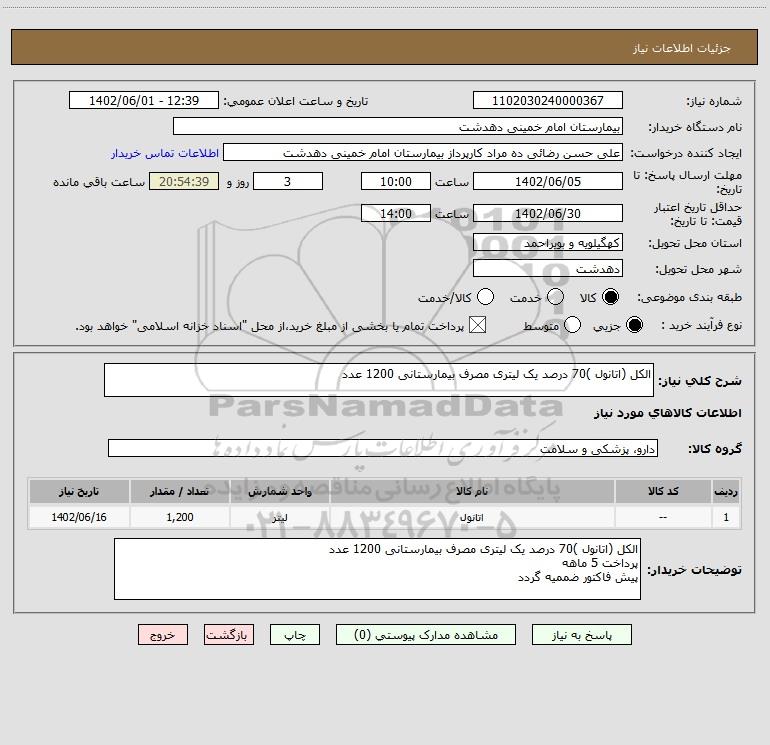Click the چاپ print button
Image resolution: width=770 pixels, height=745 pixels.
(x=295, y=635)
